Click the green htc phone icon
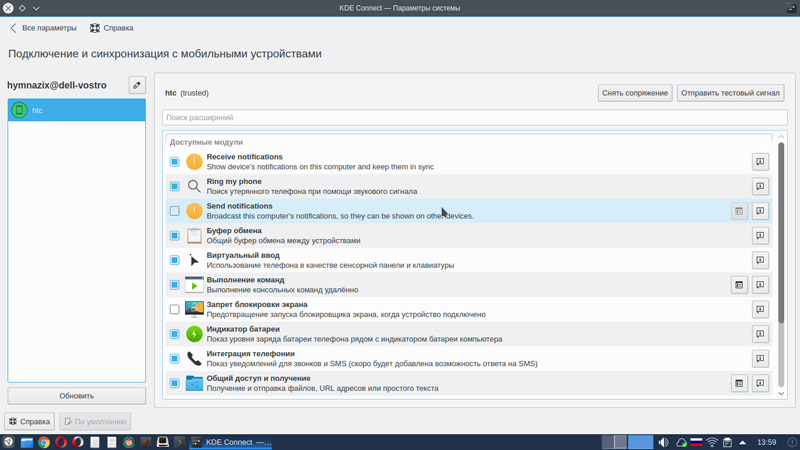This screenshot has height=450, width=800. click(x=19, y=110)
